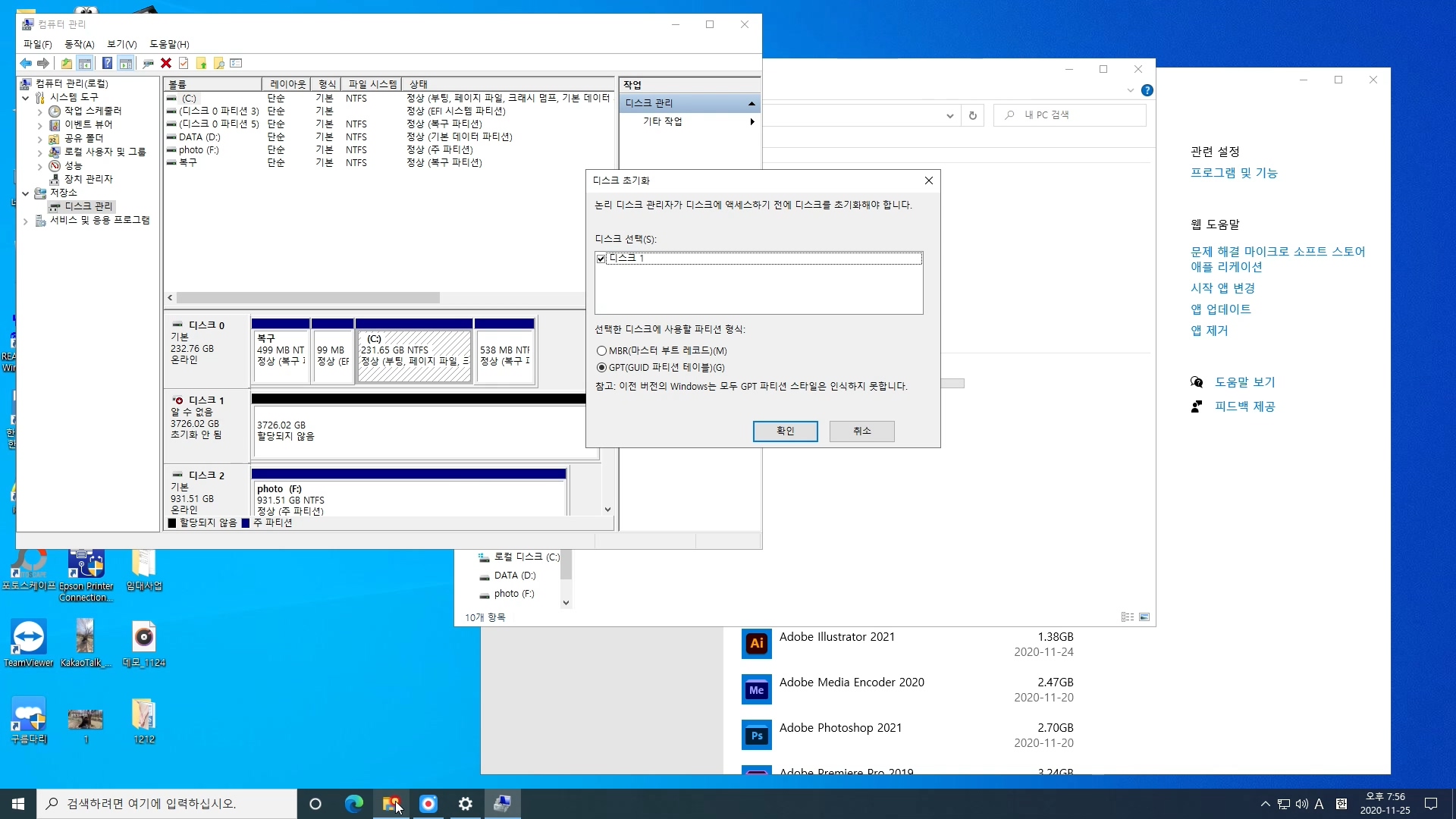Select the GPT partition style radio button
Viewport: 1456px width, 819px height.
point(602,368)
